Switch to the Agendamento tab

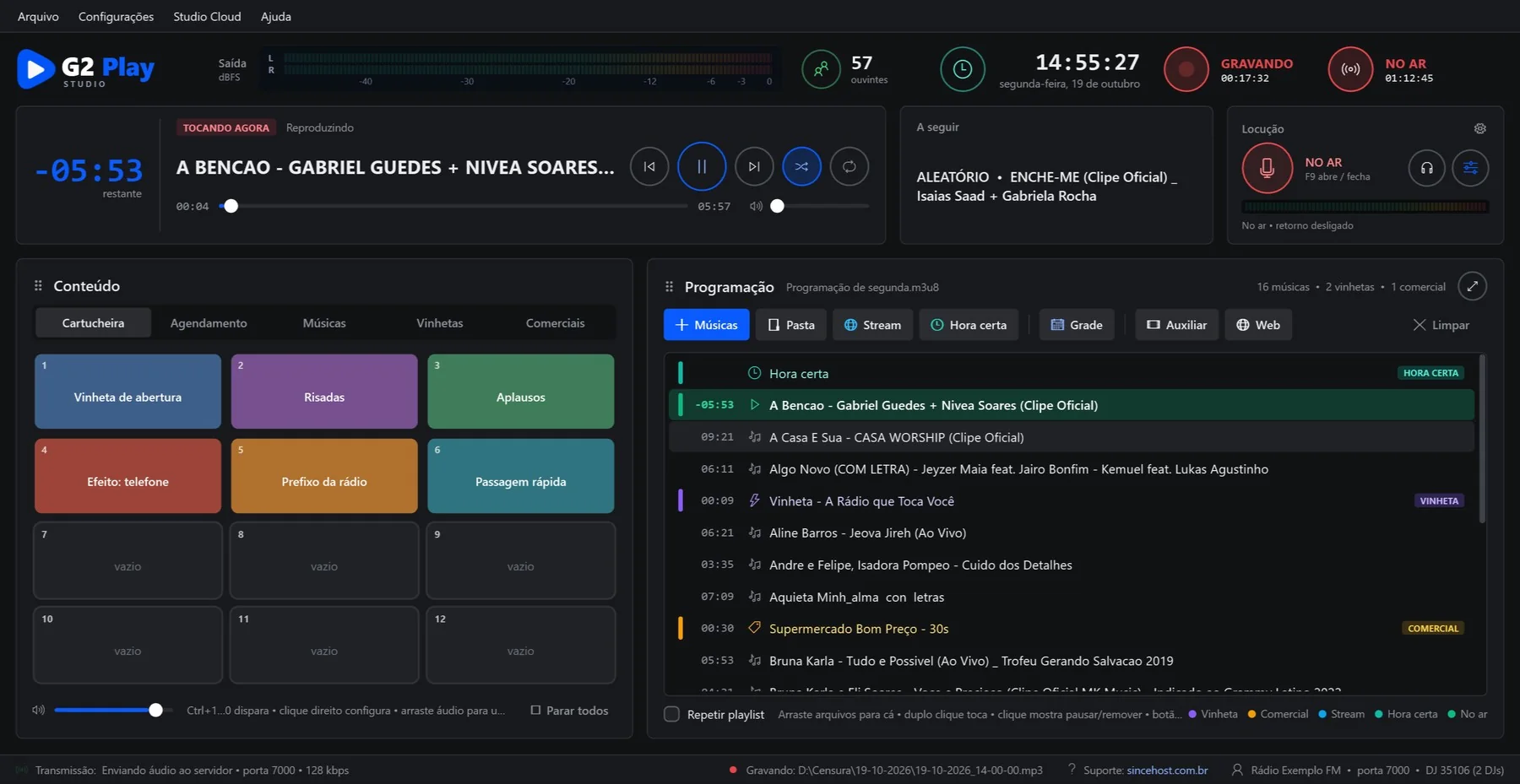coord(209,322)
